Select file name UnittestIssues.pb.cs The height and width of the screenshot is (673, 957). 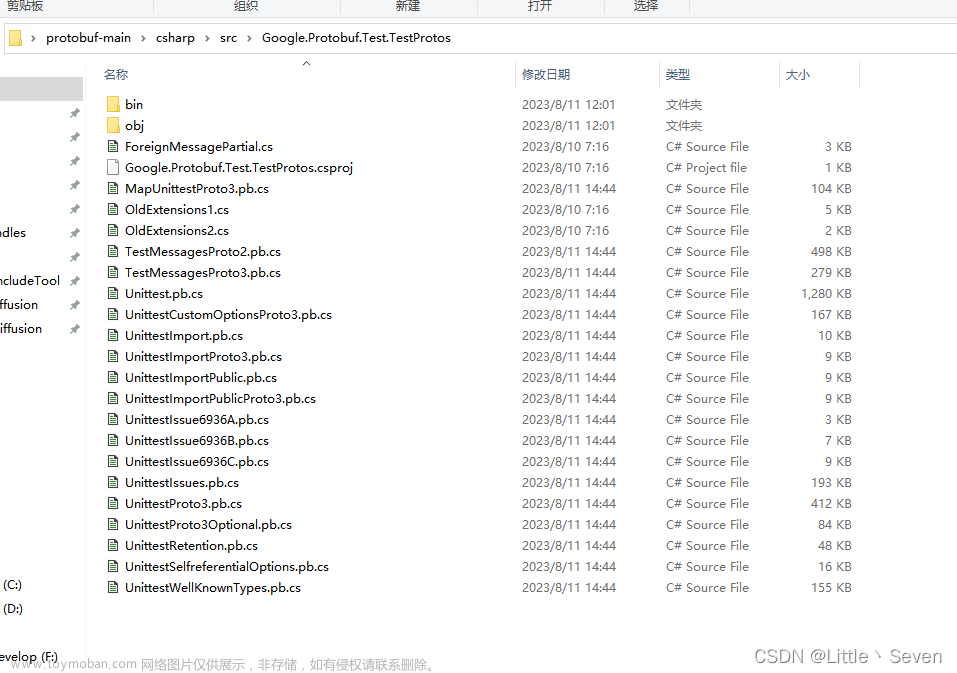[182, 483]
